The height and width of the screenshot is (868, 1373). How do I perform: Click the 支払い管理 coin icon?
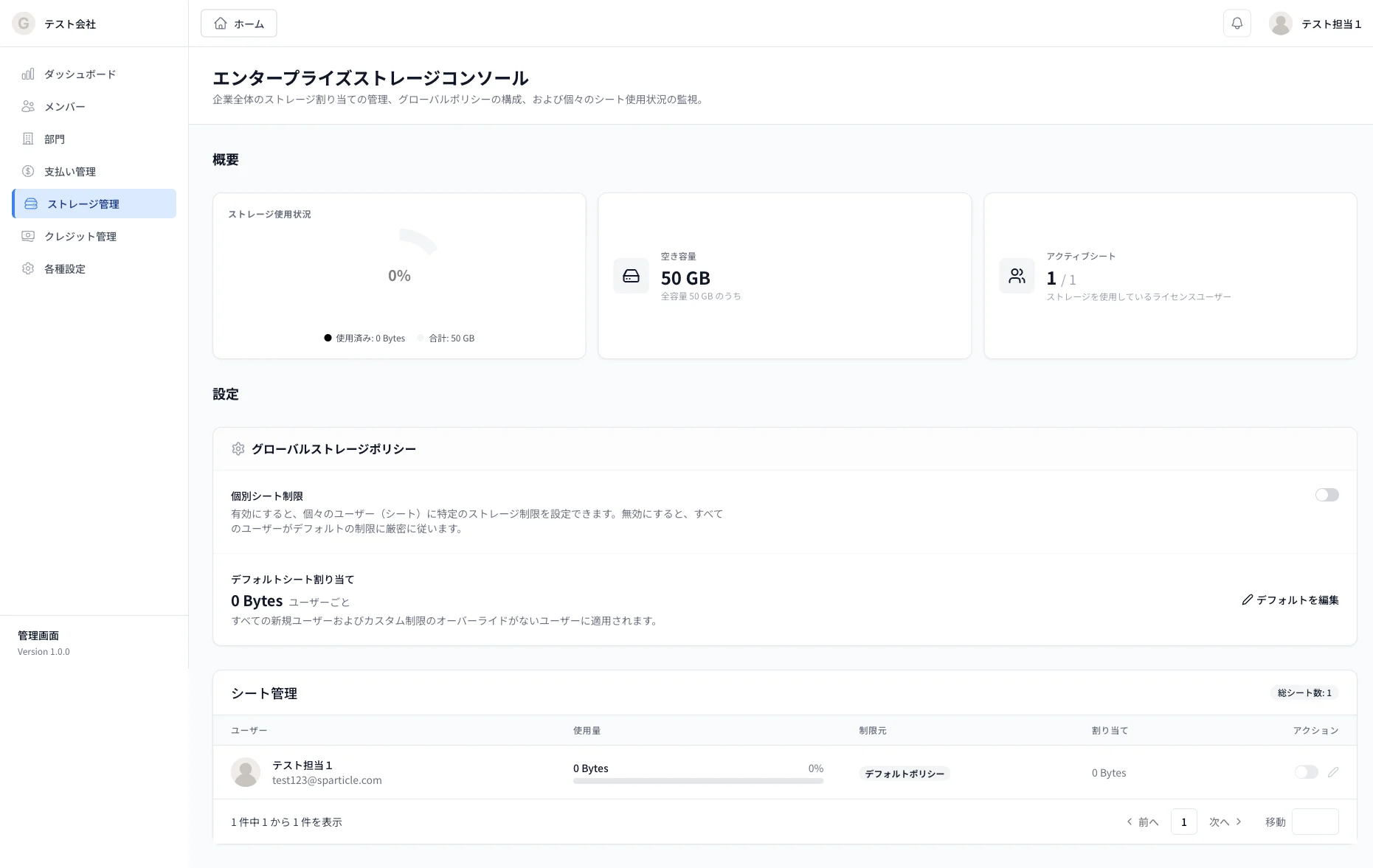28,171
